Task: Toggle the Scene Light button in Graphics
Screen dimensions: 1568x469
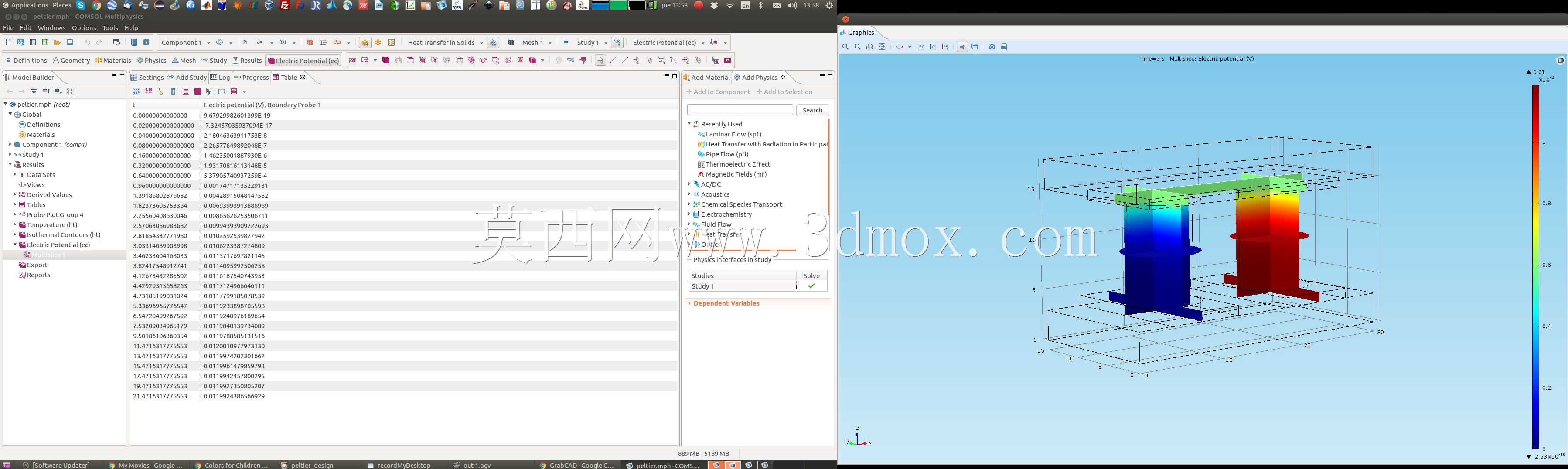Action: tap(962, 47)
